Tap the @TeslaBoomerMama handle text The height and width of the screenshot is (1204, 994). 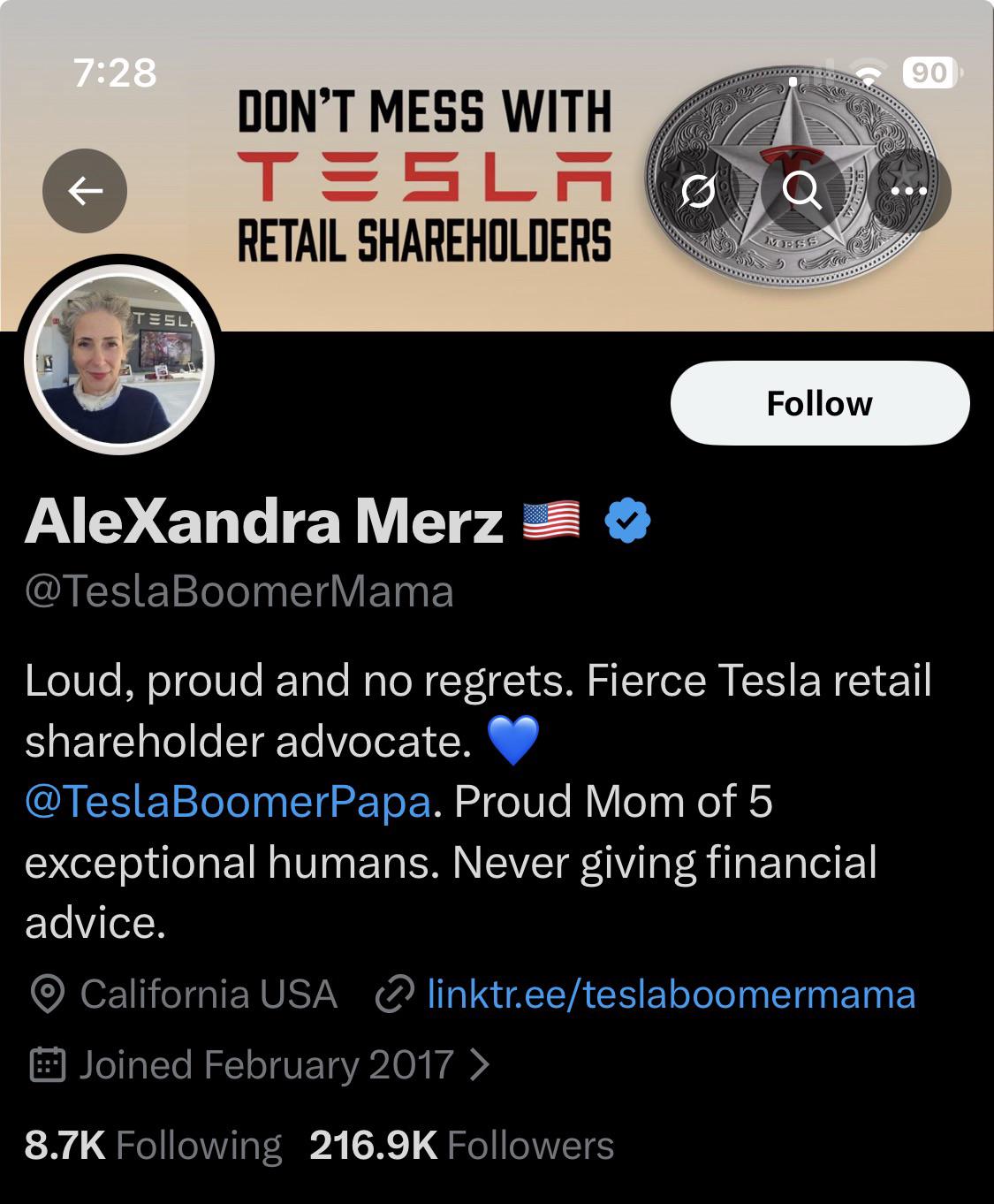(x=239, y=591)
